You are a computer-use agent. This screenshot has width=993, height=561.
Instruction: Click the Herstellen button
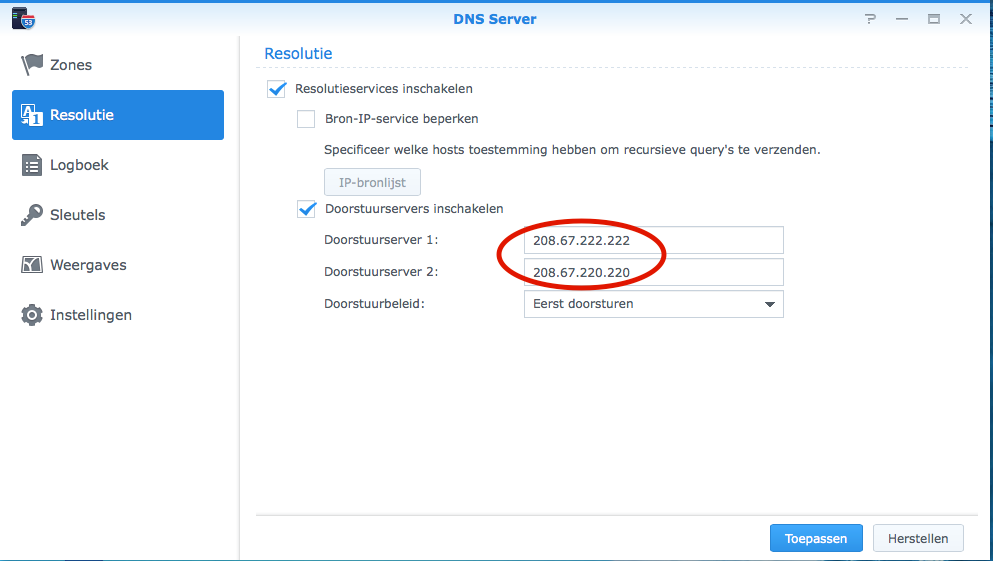pos(918,538)
